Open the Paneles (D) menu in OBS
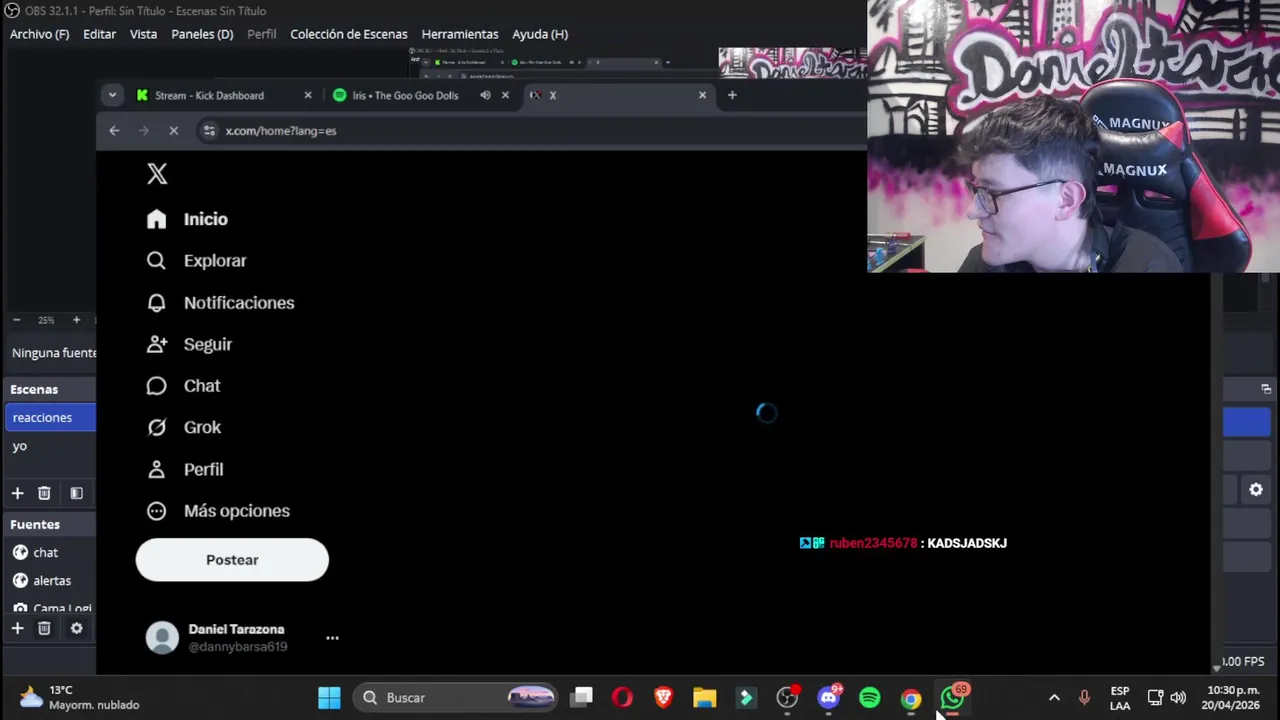This screenshot has height=720, width=1280. click(202, 34)
